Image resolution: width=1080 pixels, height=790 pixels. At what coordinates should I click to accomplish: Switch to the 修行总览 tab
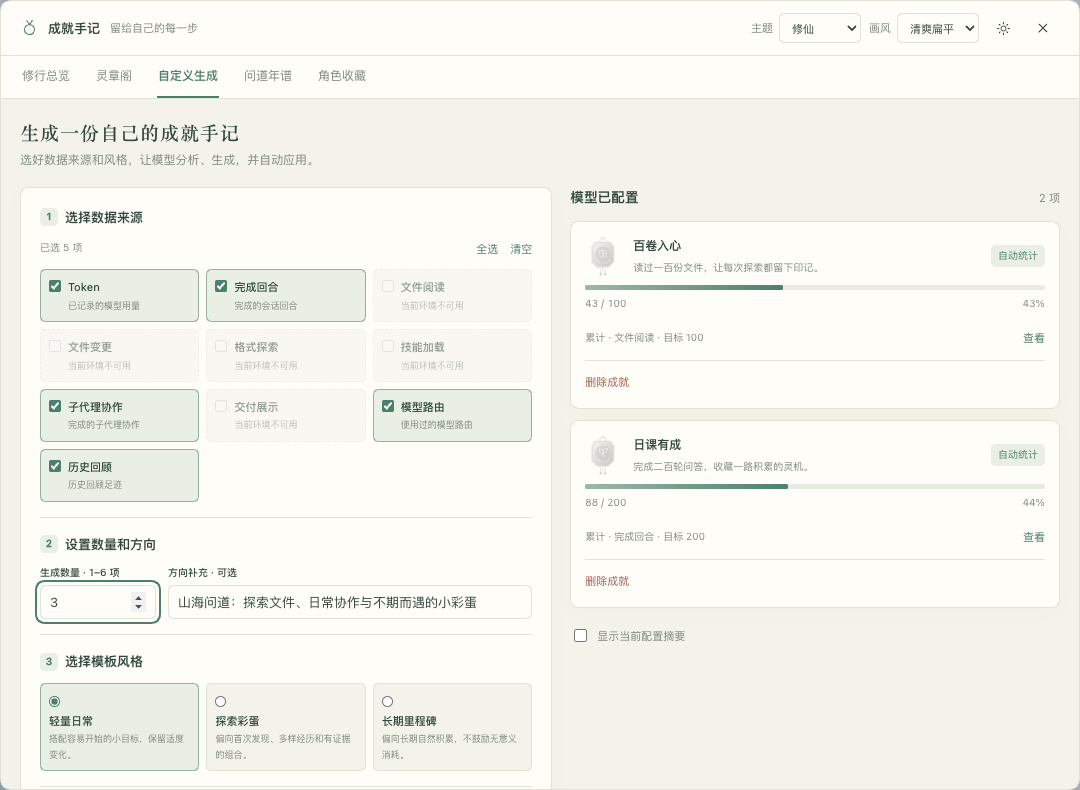(45, 76)
